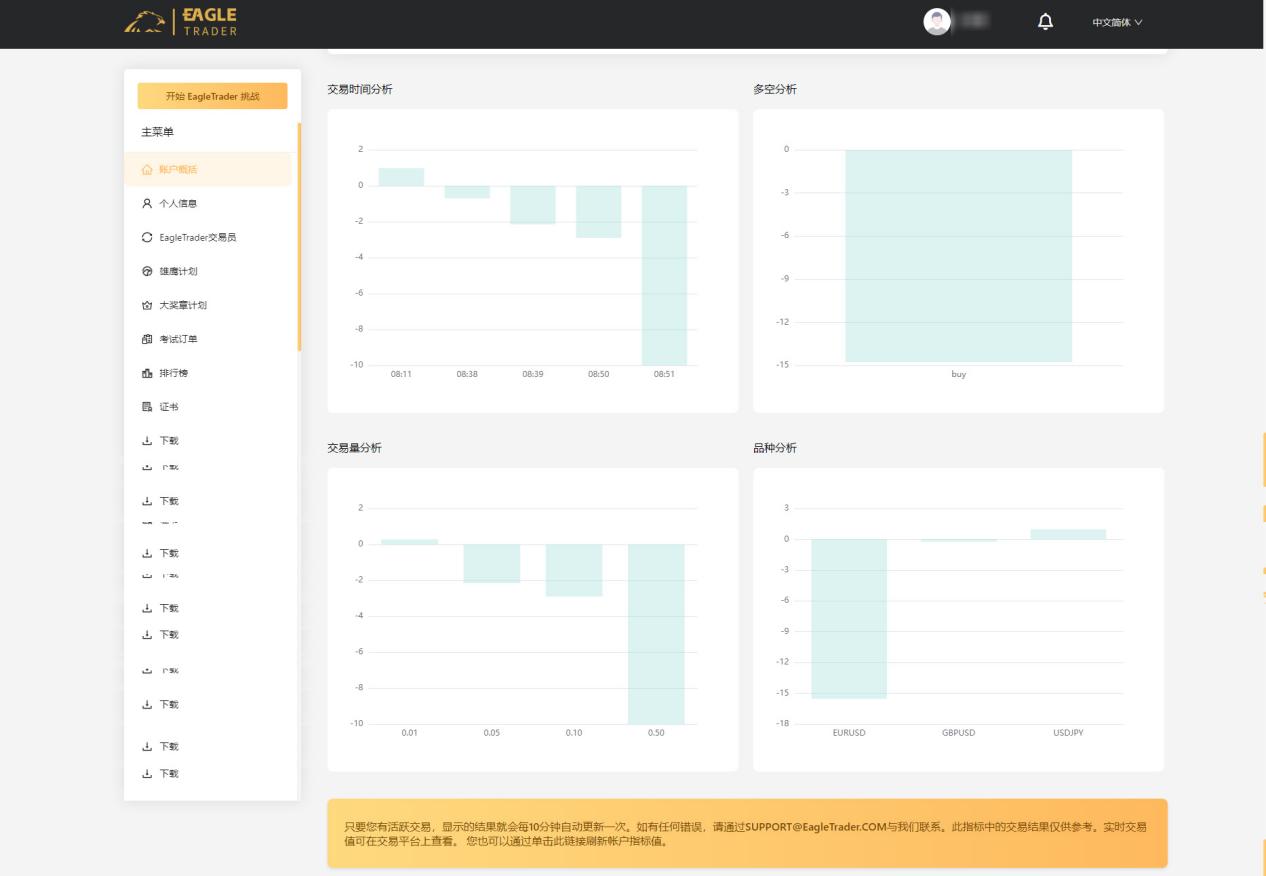Click the Eagle Trader logo
This screenshot has width=1266, height=876.
click(181, 22)
